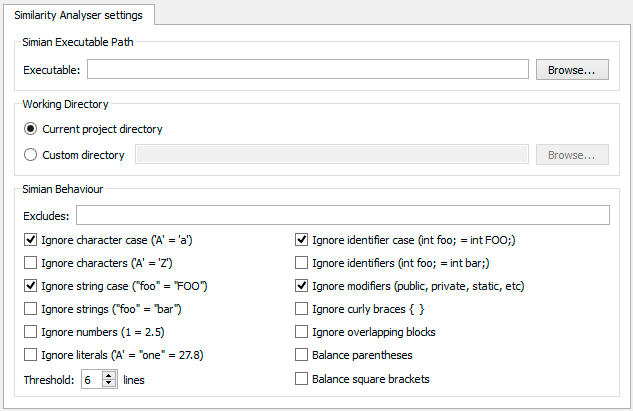Increase Threshold lines with up arrow

(x=109, y=375)
